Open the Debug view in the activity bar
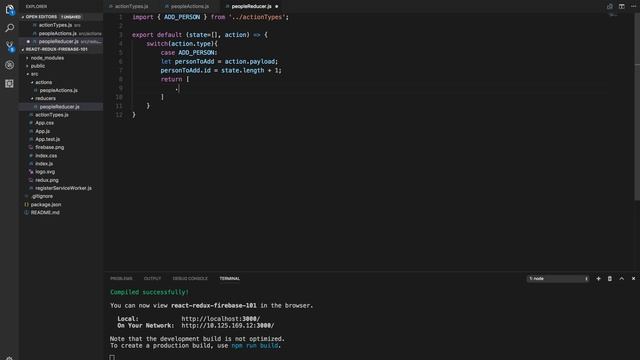 tap(9, 65)
